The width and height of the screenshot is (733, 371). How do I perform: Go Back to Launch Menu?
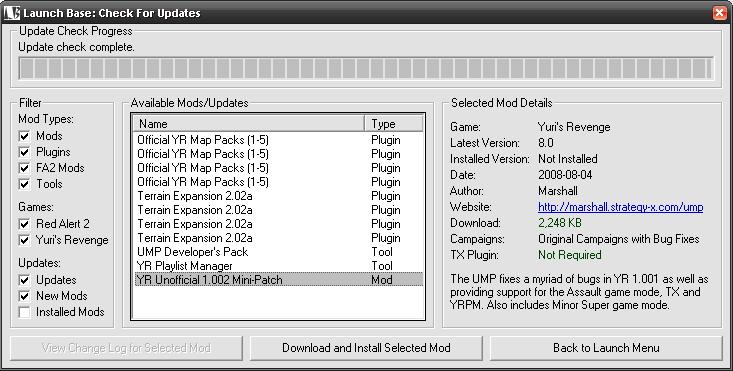pos(606,348)
